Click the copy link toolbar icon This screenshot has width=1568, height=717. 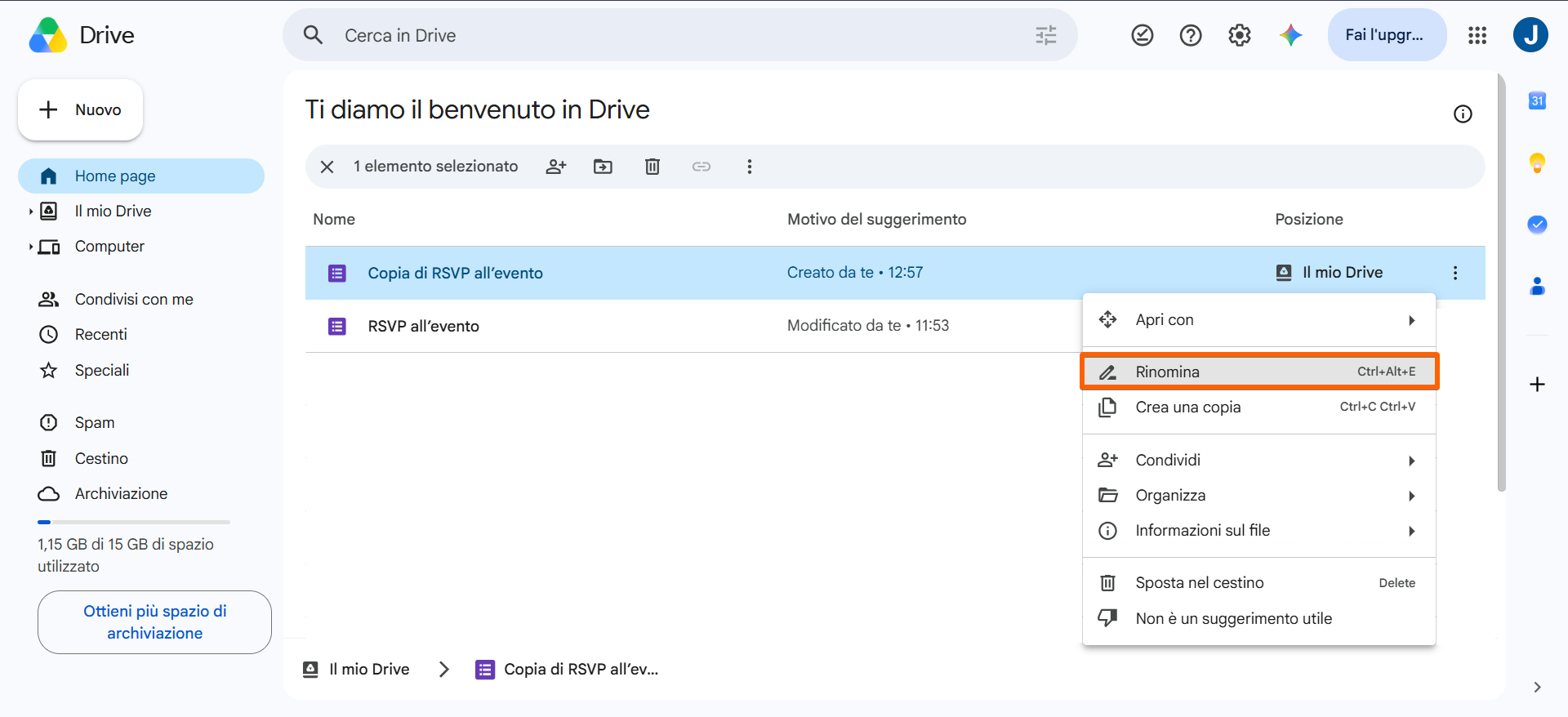702,167
